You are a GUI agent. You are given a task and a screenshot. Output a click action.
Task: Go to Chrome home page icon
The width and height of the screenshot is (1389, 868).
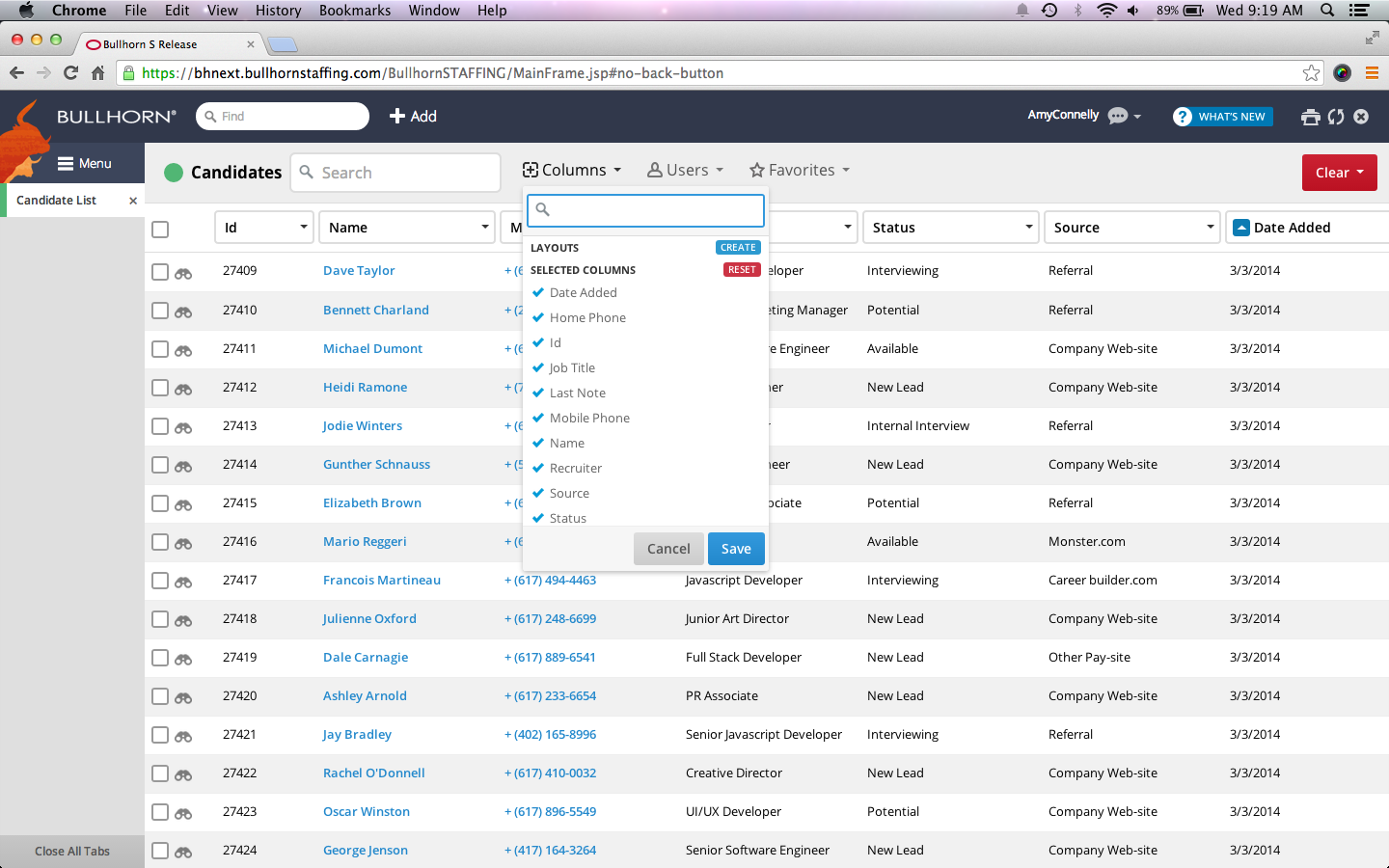coord(97,73)
